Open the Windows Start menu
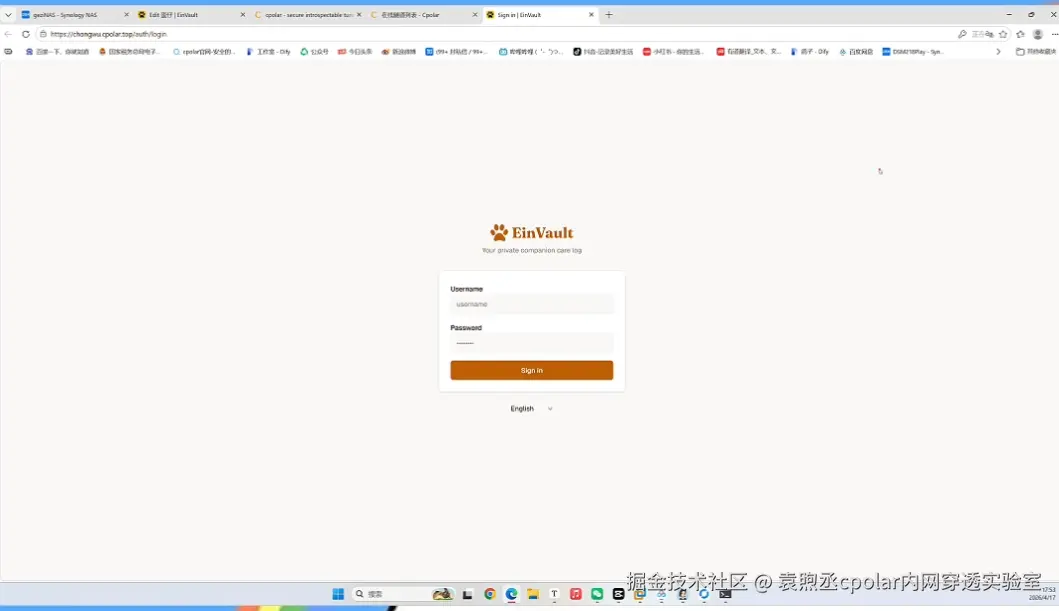 pos(338,594)
